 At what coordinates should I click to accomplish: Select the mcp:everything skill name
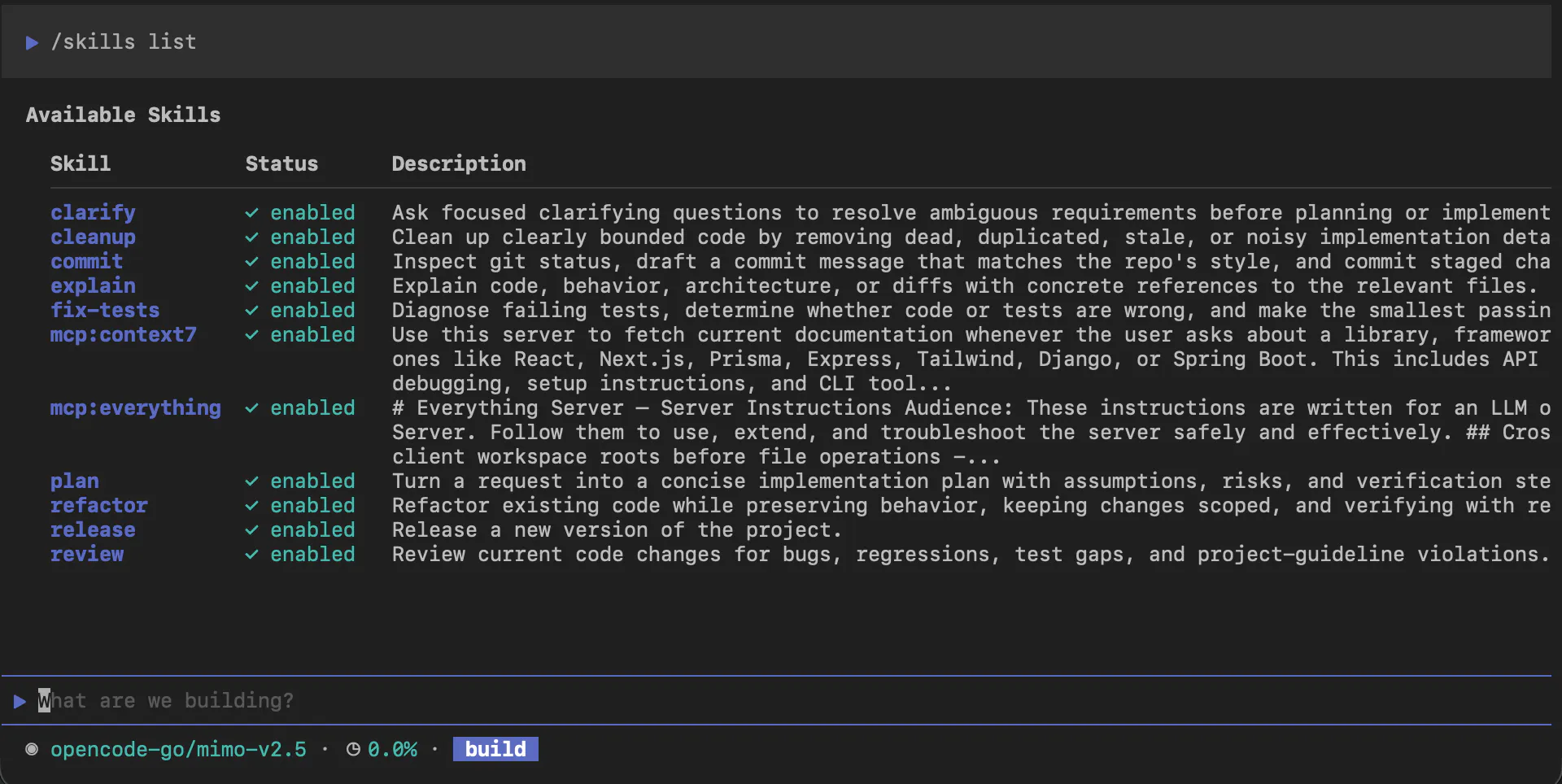(x=136, y=408)
